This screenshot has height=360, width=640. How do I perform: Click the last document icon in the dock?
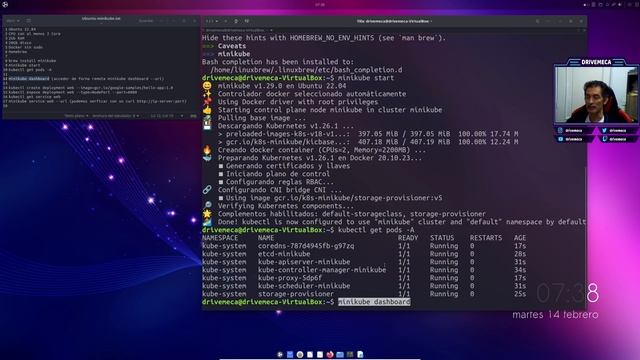pyautogui.click(x=360, y=354)
